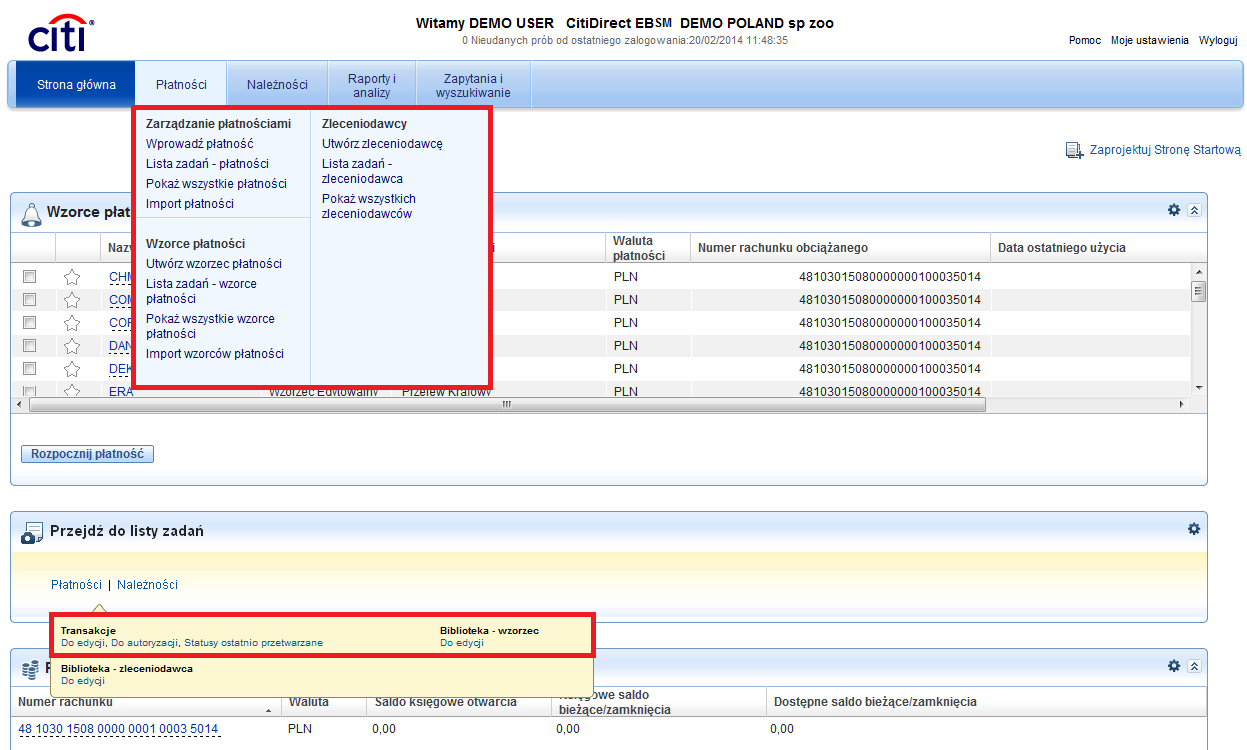The image size is (1247, 750).
Task: Open gear settings of Przejdź do listy zadań panel
Action: [1193, 528]
